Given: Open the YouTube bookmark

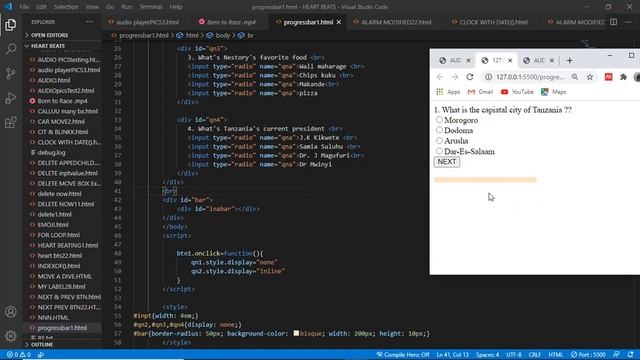Looking at the screenshot, I should [517, 92].
